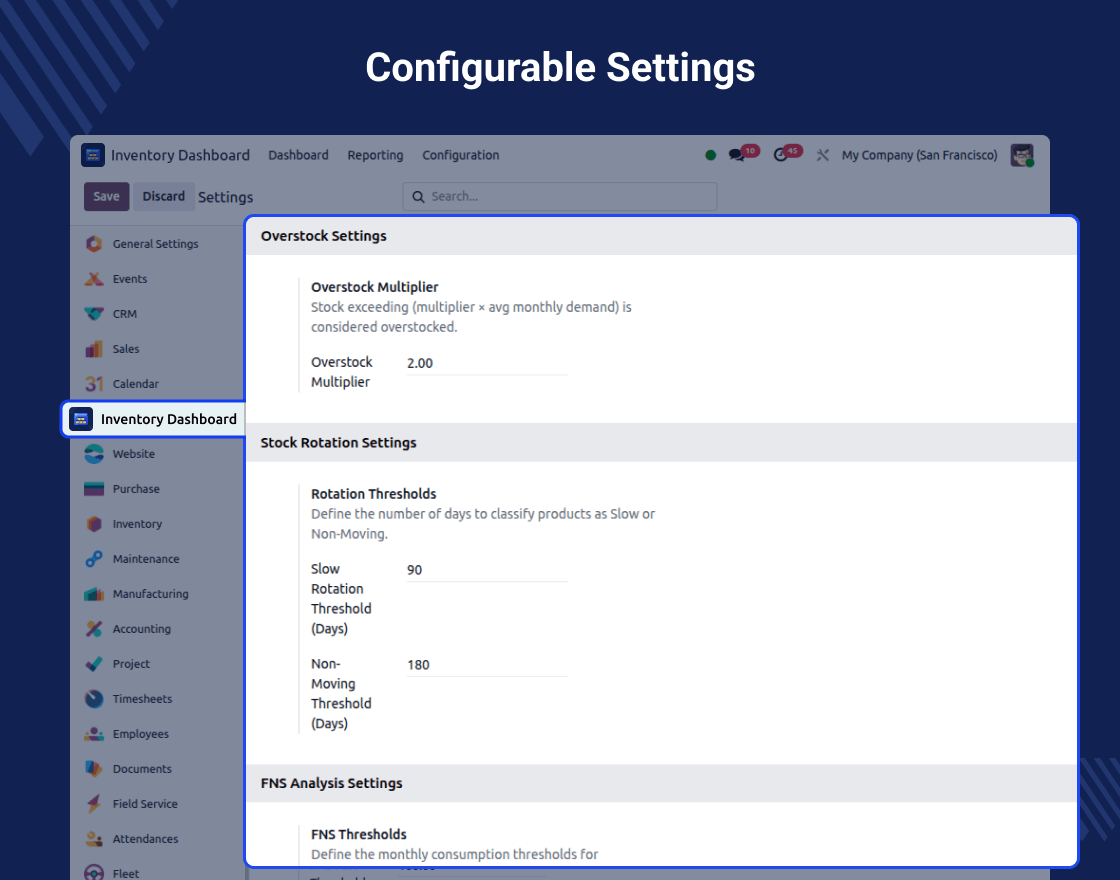Screen dimensions: 1120x880
Task: Select the Documents folder icon
Action: point(94,769)
